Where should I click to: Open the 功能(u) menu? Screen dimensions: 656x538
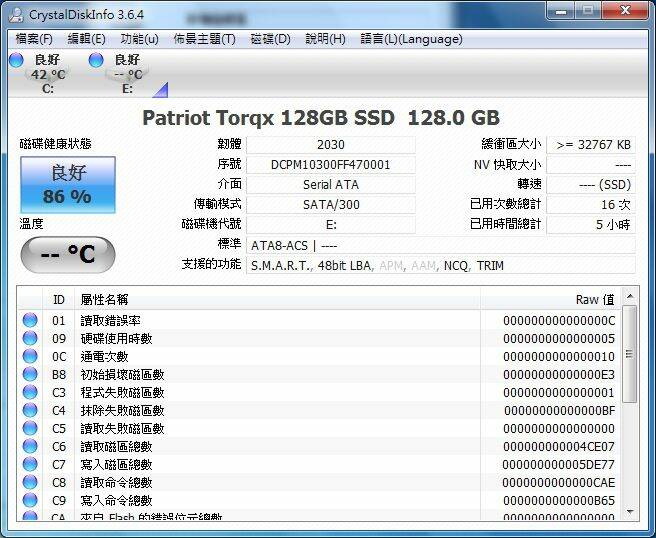[139, 39]
